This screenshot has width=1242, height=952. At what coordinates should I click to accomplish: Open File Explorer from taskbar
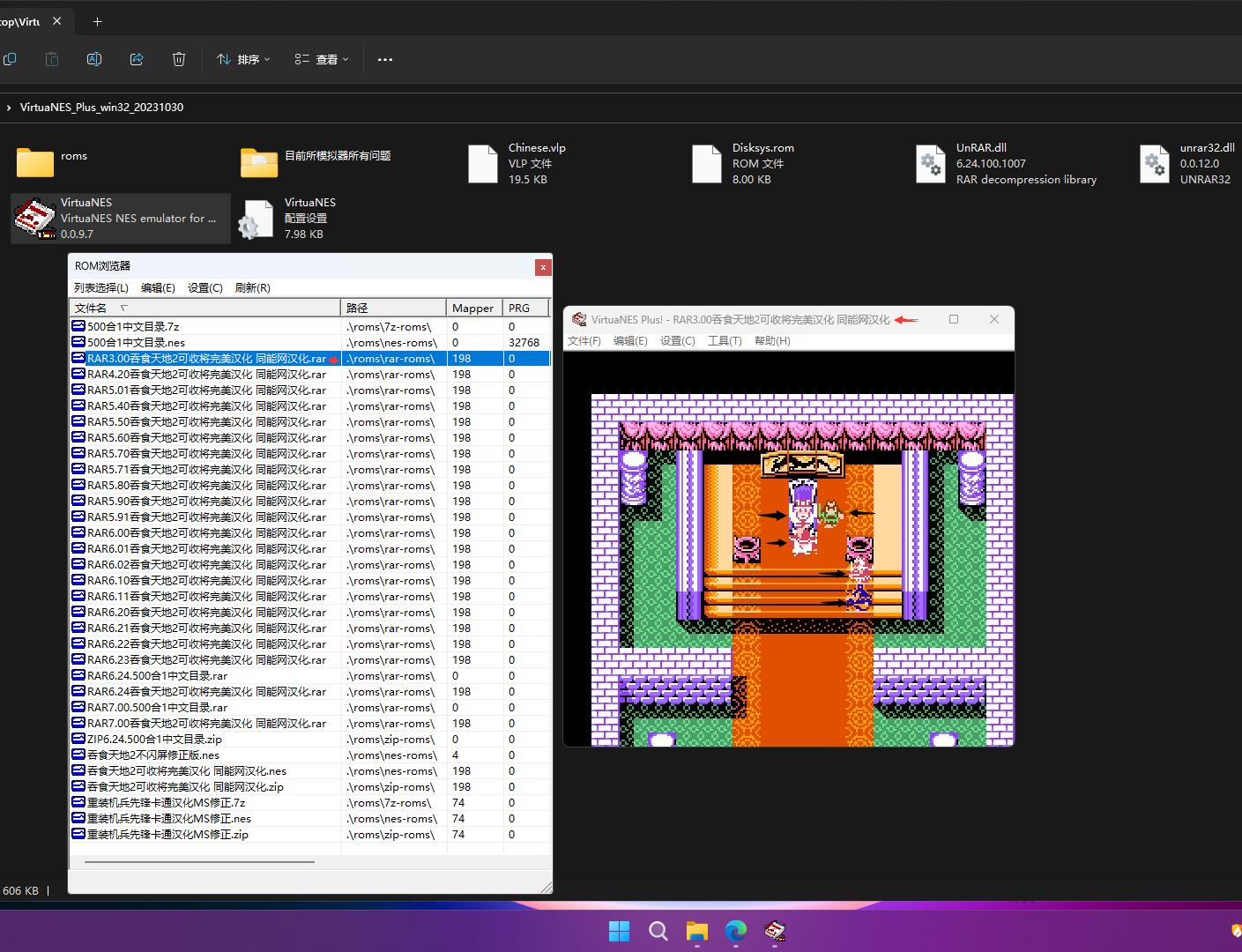[x=697, y=931]
